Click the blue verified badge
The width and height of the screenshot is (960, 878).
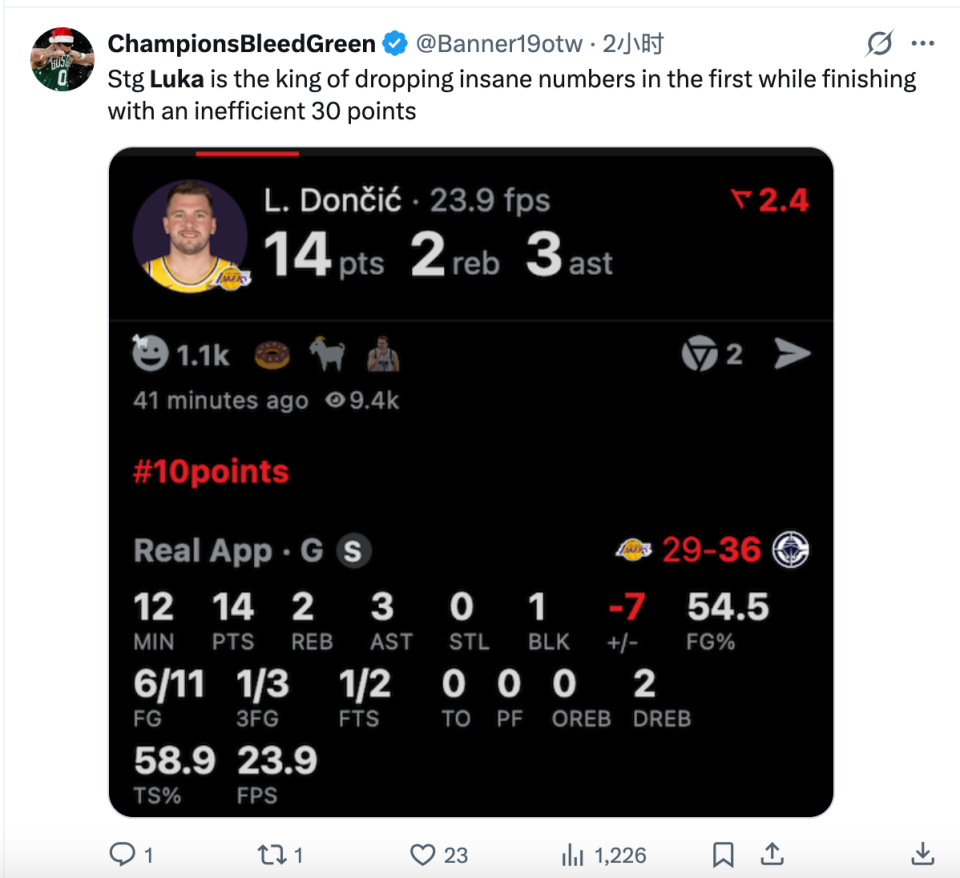[396, 43]
